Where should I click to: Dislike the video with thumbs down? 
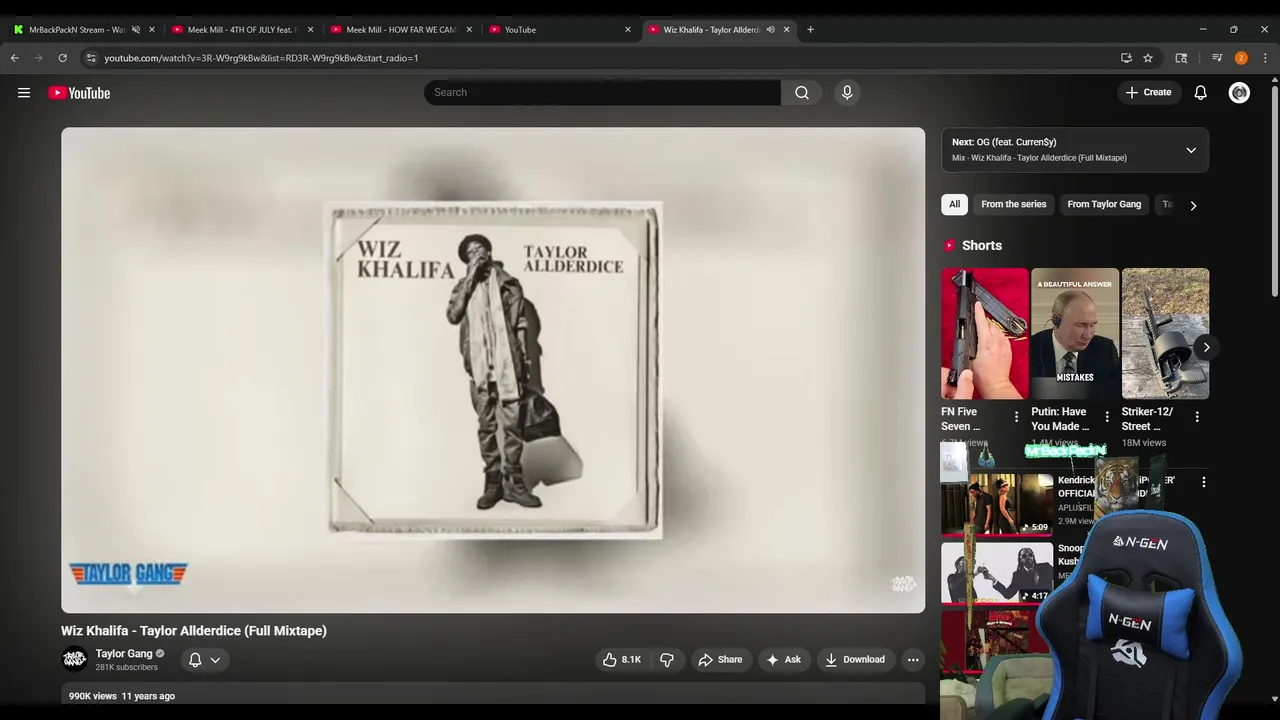(667, 660)
